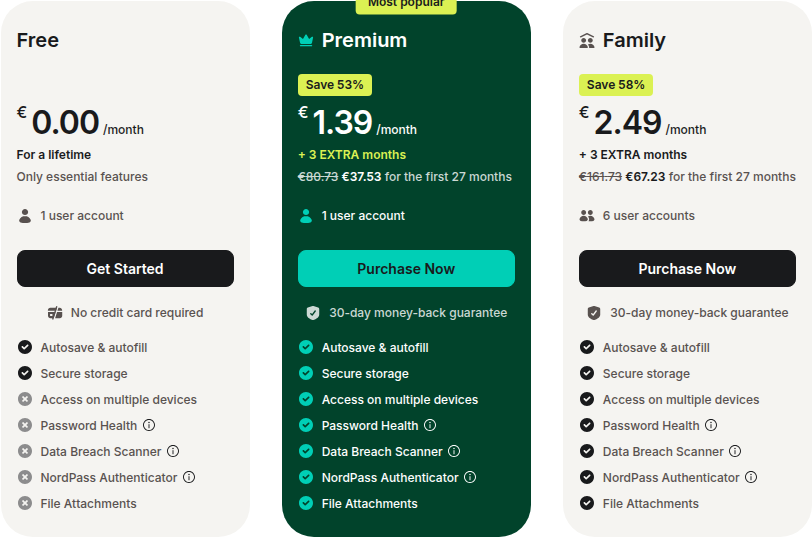Click the Family plan people icon
Screen dimensions: 812x537
tap(587, 40)
